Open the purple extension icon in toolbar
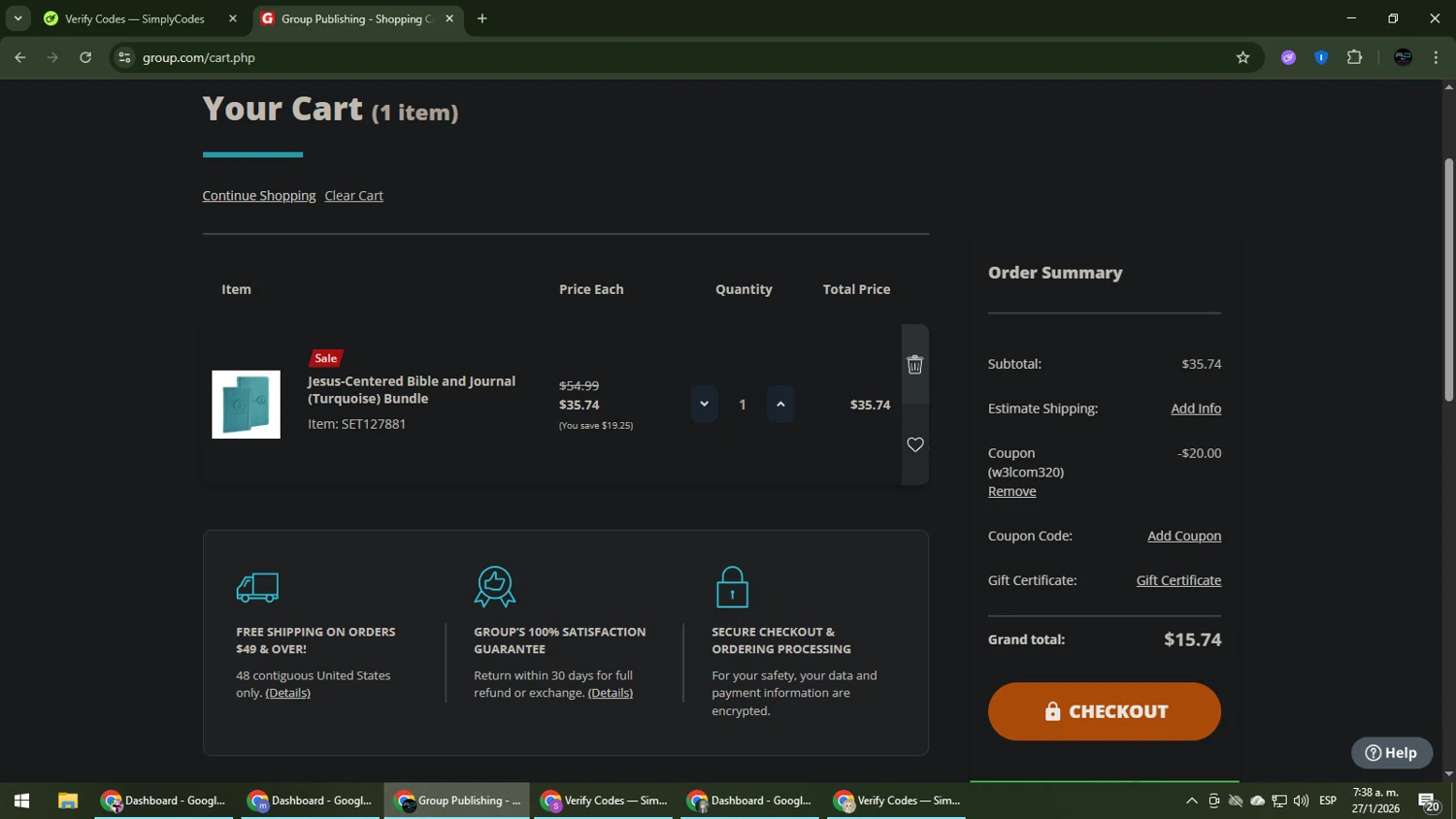 1288,57
